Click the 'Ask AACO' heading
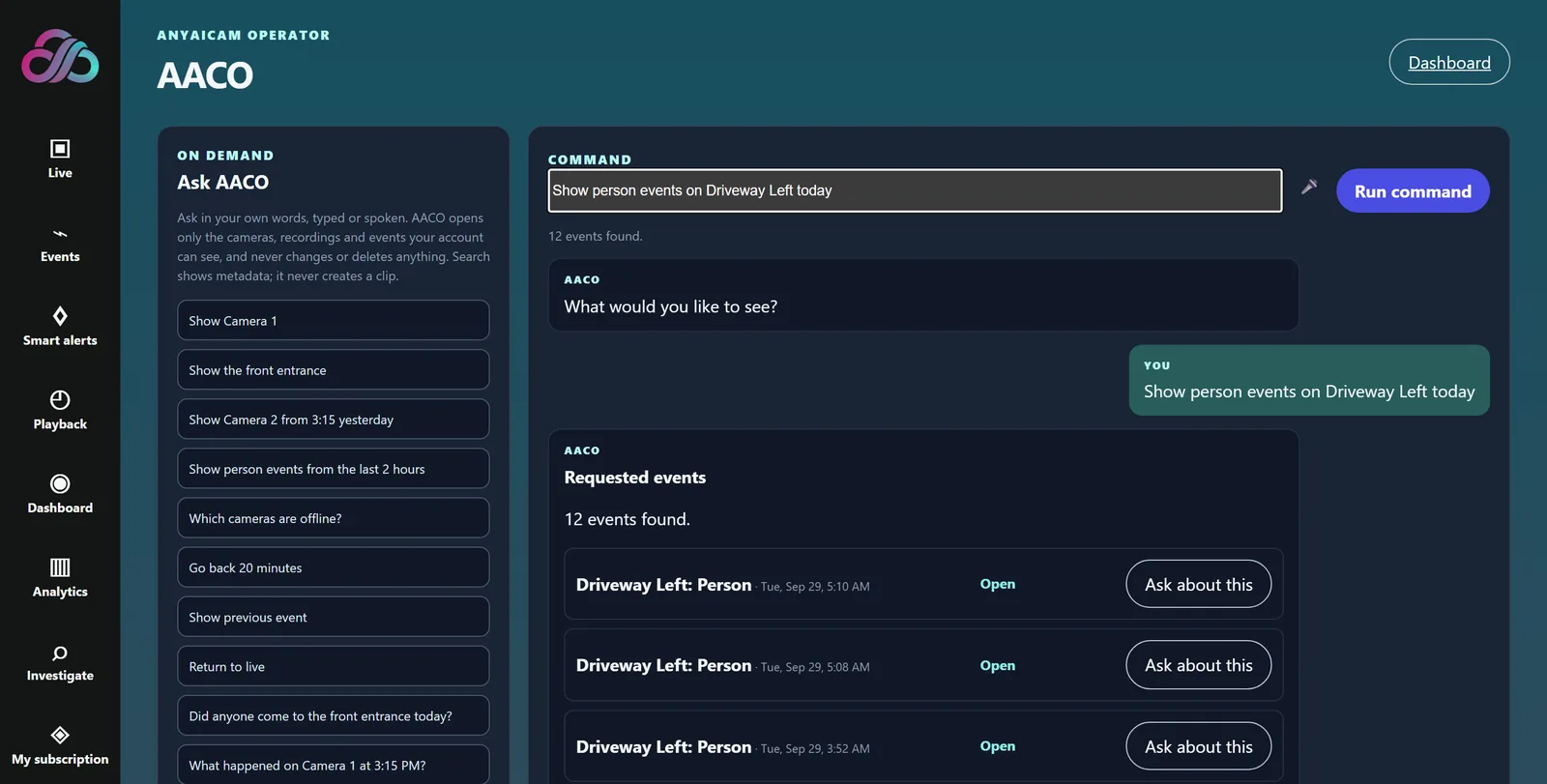1547x784 pixels. tap(223, 182)
